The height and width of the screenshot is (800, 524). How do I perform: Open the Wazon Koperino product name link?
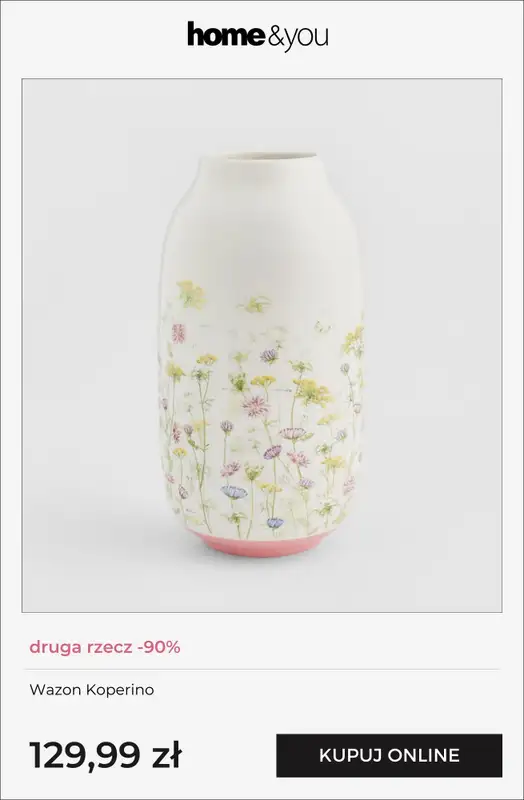click(x=92, y=690)
